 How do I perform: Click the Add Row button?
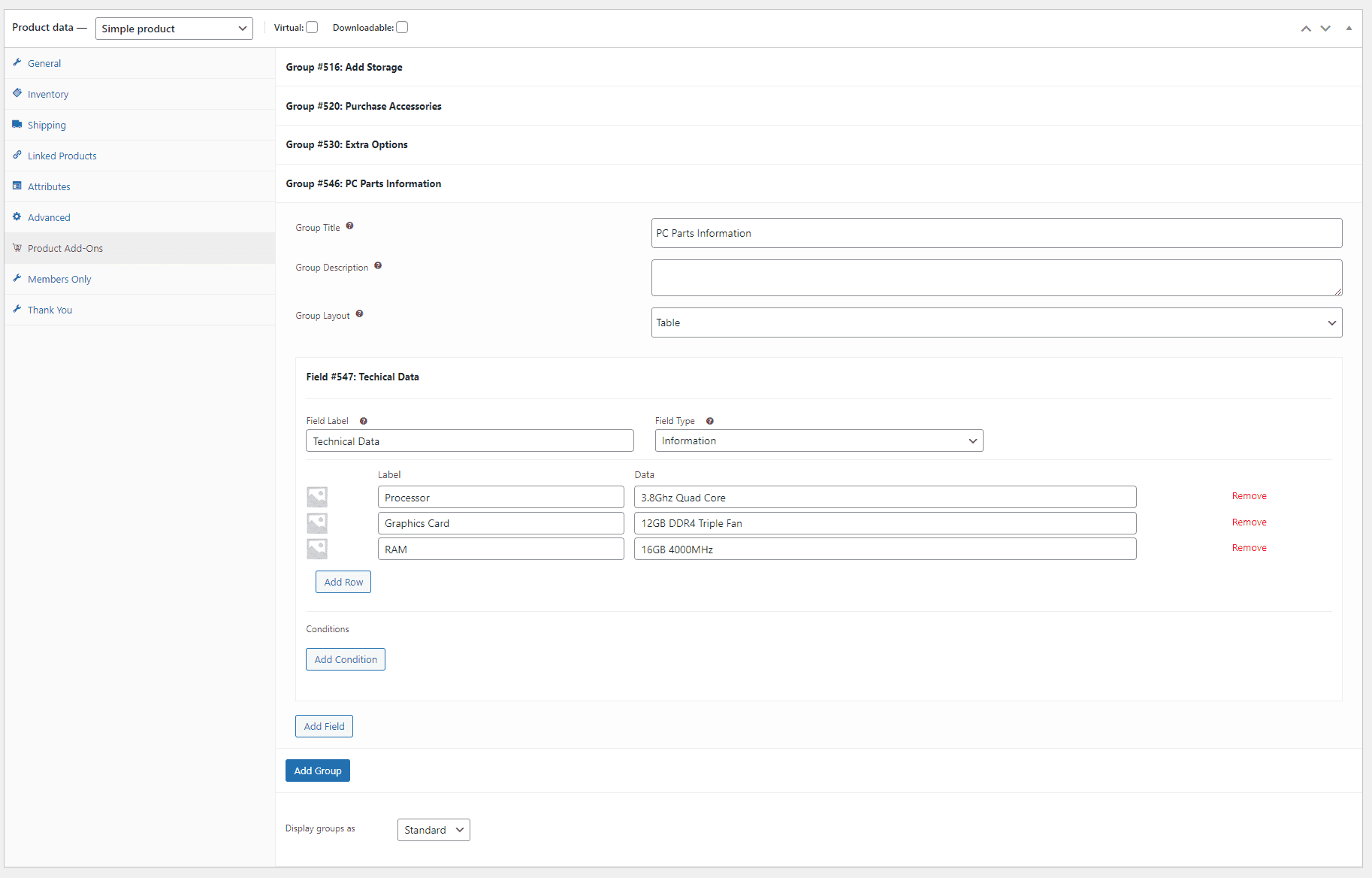click(x=343, y=582)
